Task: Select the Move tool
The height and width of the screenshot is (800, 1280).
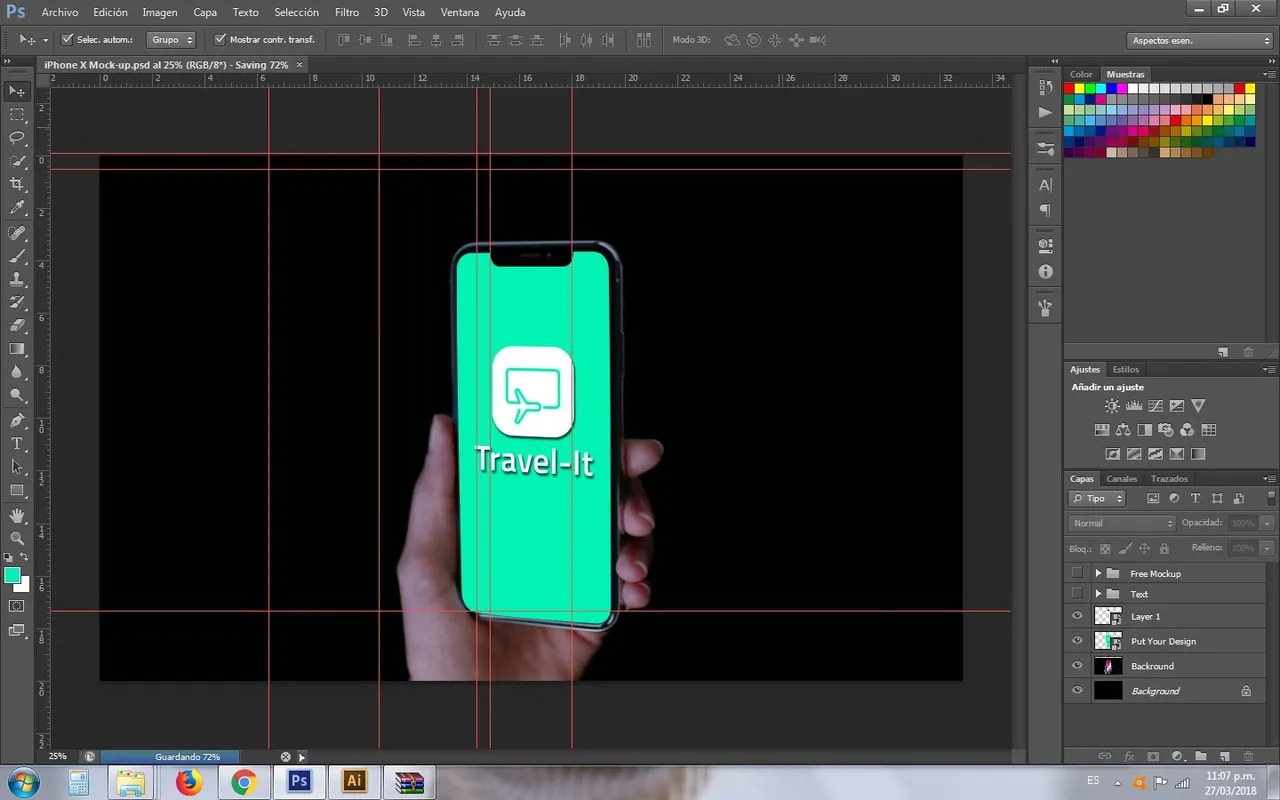Action: 17,91
